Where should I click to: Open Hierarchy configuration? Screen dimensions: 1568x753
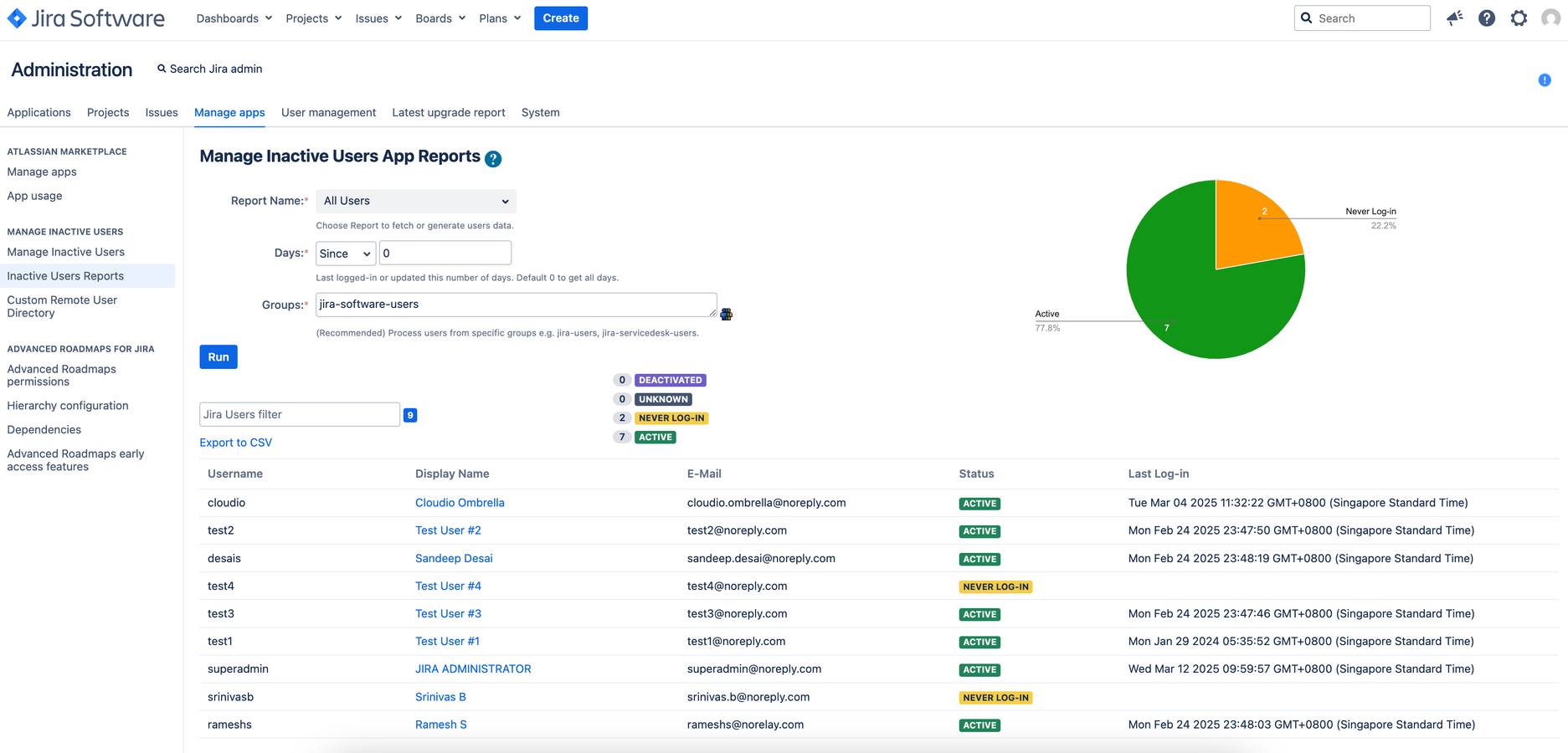[x=68, y=406]
